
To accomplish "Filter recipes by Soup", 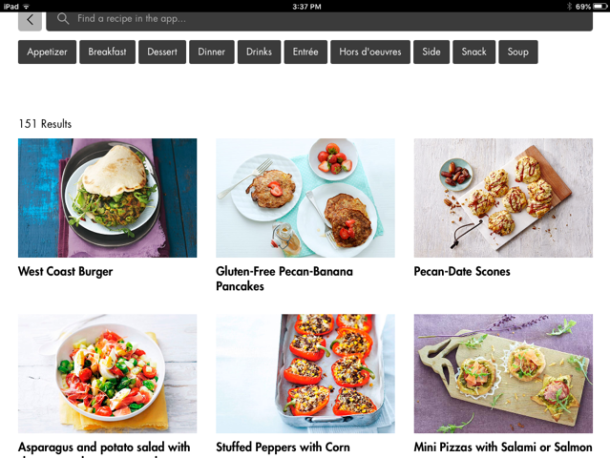I will point(518,52).
